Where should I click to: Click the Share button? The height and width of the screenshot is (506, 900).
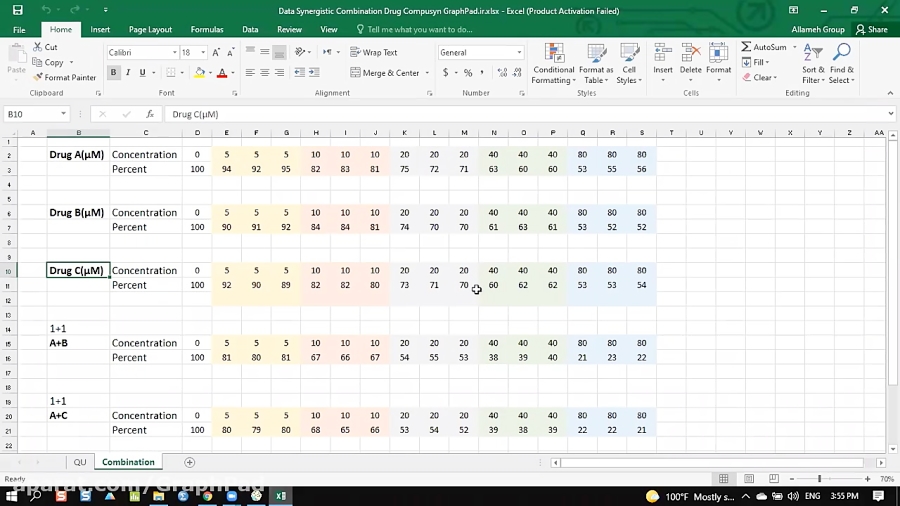pyautogui.click(x=872, y=30)
